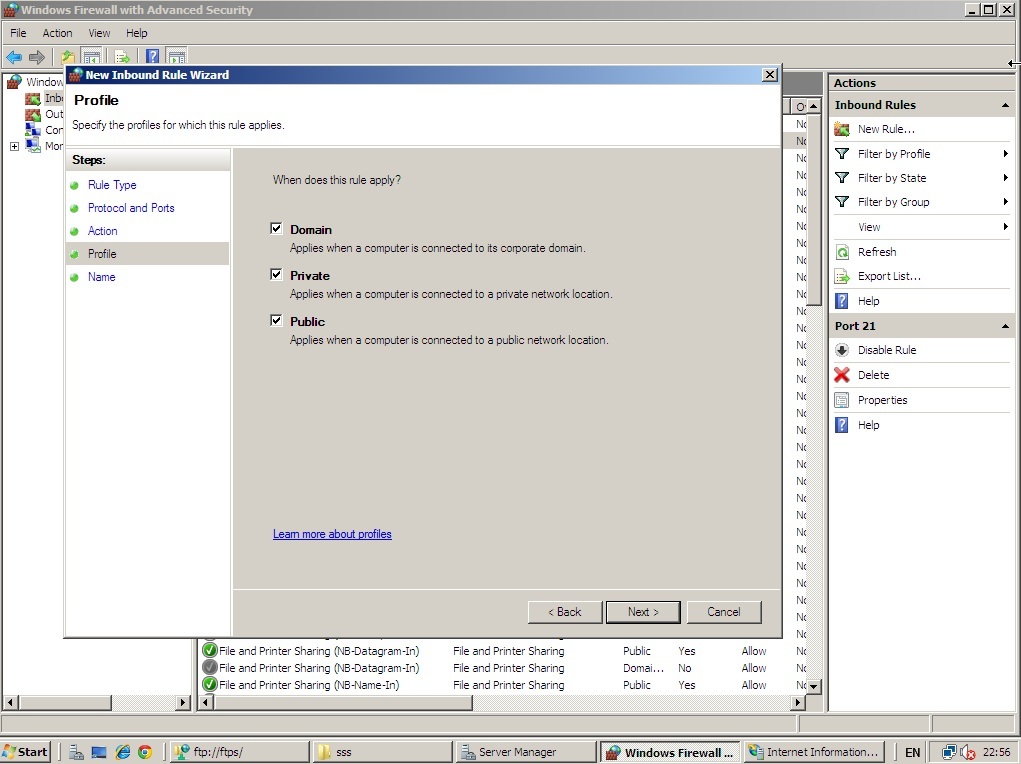1021x764 pixels.
Task: Select the Outbound Rules icon in the tree
Action: [x=33, y=115]
